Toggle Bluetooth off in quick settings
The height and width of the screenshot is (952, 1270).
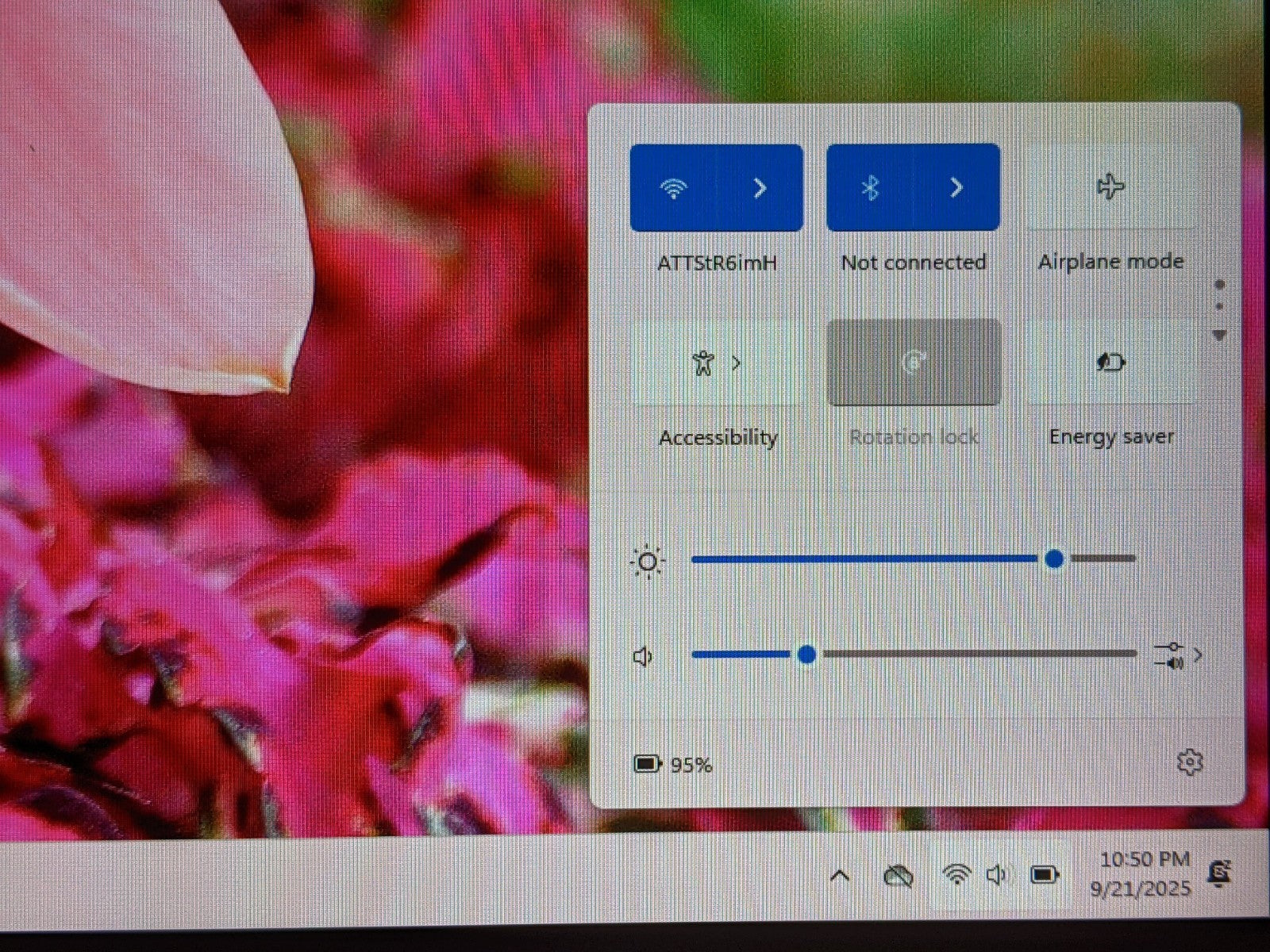pos(871,188)
